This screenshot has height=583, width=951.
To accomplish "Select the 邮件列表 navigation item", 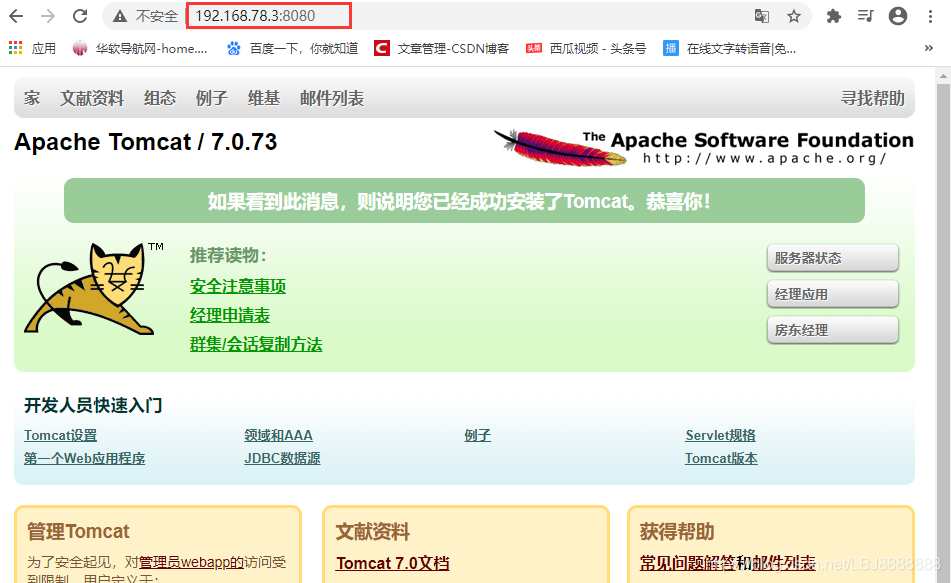I will pos(332,98).
